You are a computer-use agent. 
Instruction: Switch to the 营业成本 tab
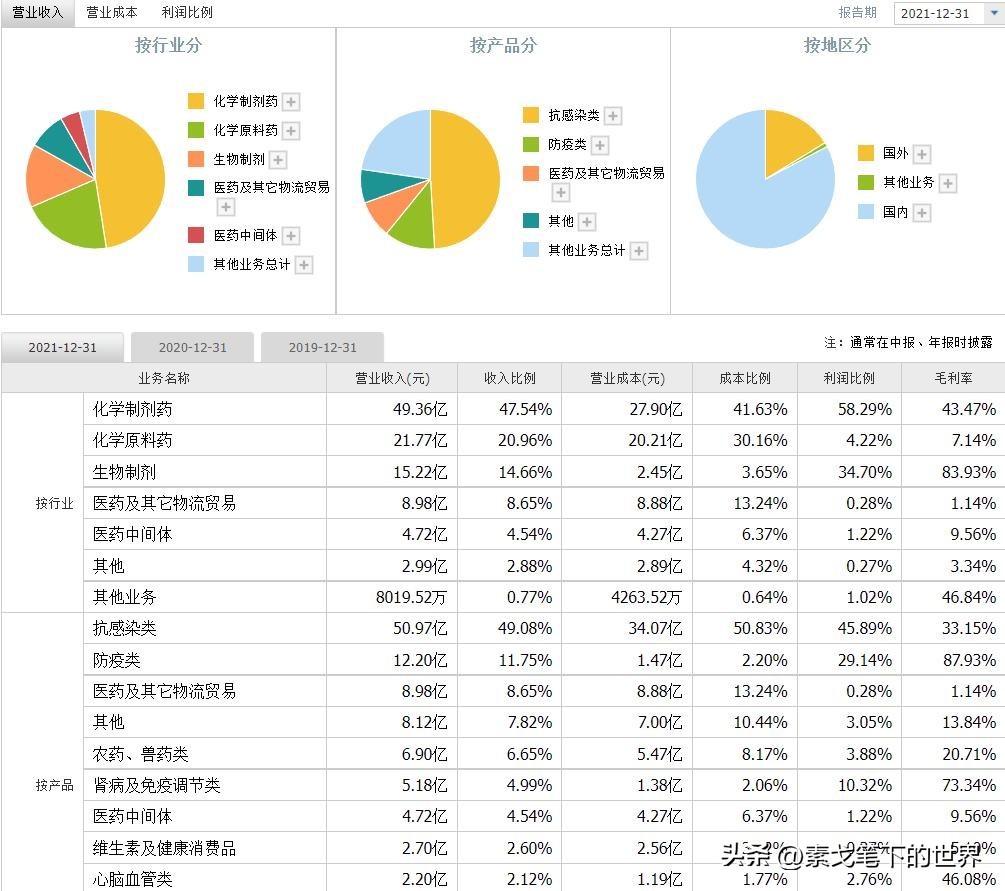point(111,13)
